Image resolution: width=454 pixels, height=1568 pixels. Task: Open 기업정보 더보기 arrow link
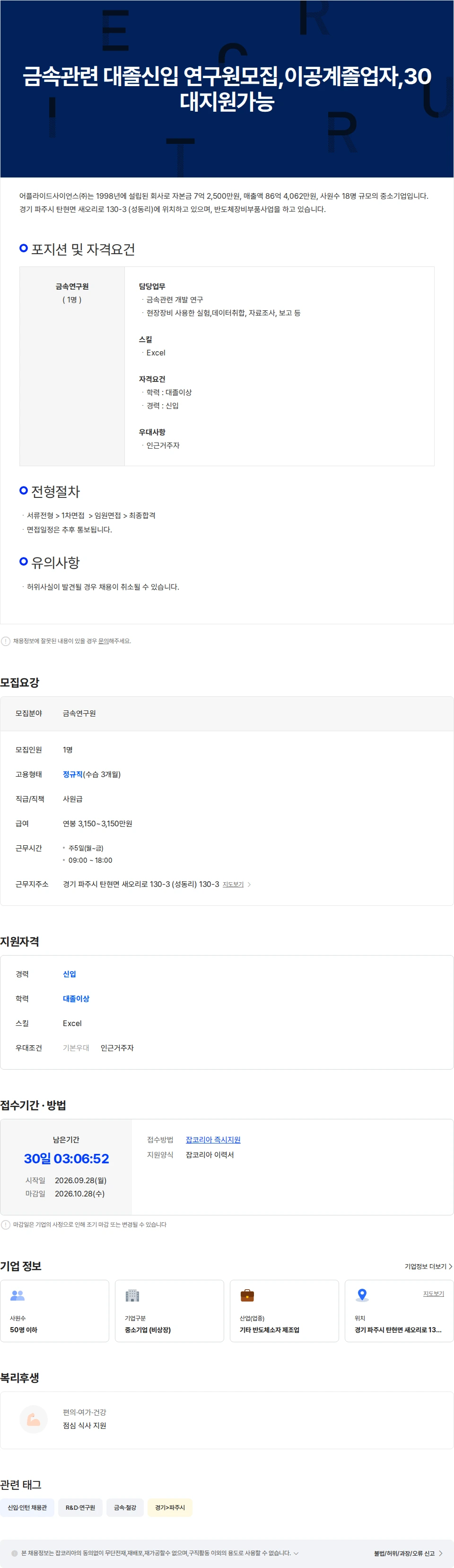click(x=428, y=1266)
